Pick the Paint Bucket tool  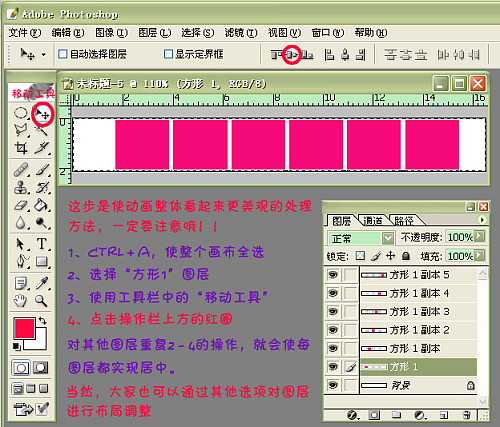42,205
